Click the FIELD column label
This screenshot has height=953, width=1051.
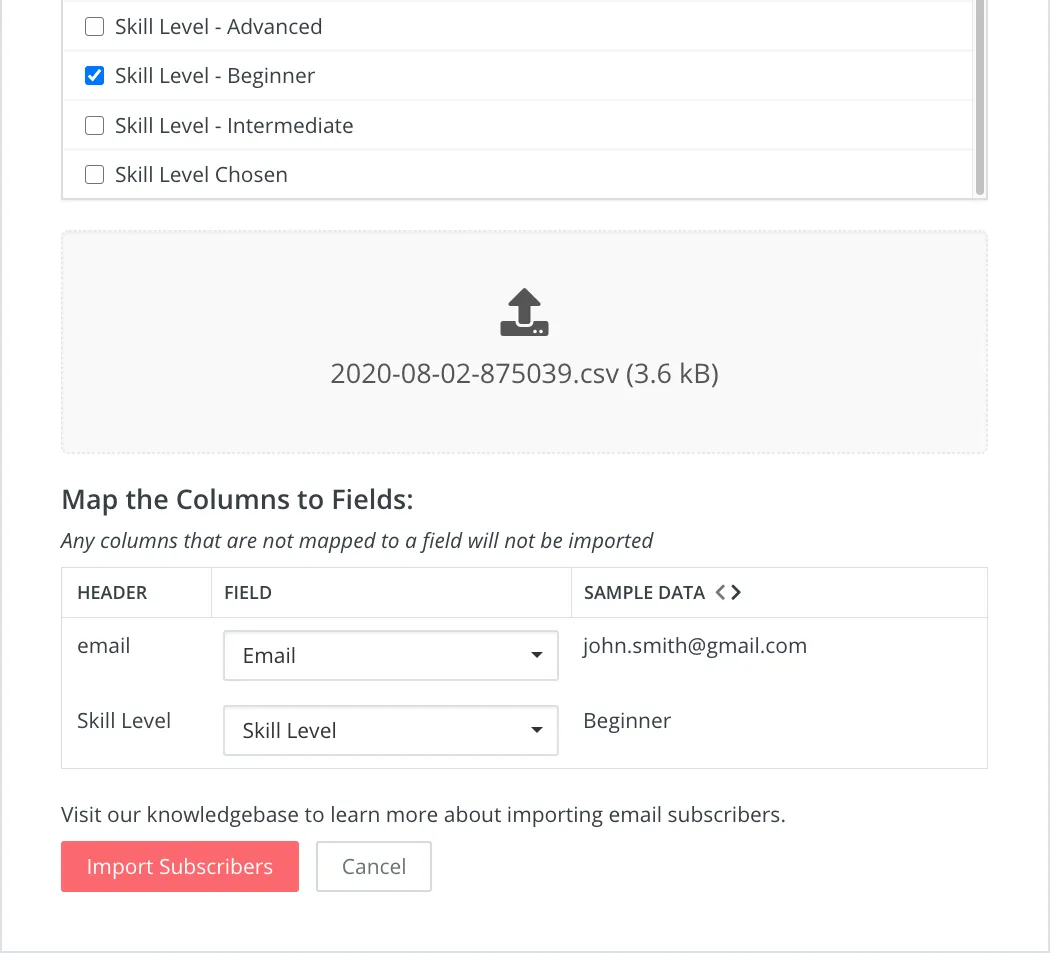pos(247,592)
